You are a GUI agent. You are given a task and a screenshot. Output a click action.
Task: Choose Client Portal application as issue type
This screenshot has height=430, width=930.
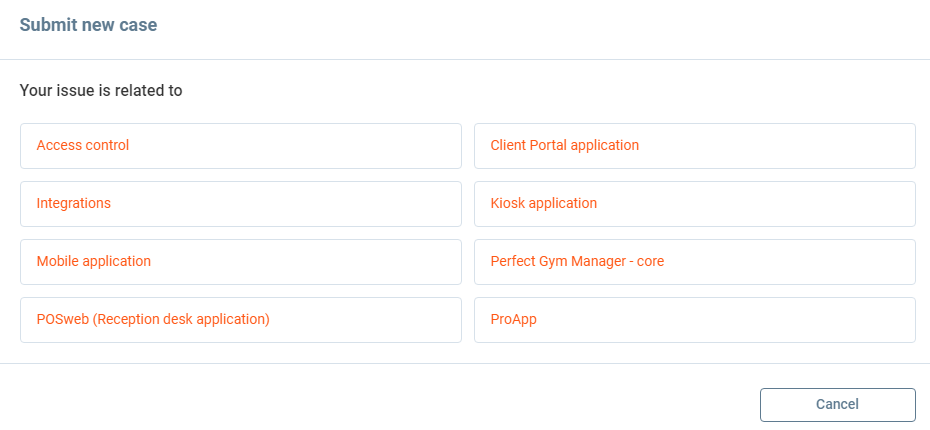tap(694, 146)
